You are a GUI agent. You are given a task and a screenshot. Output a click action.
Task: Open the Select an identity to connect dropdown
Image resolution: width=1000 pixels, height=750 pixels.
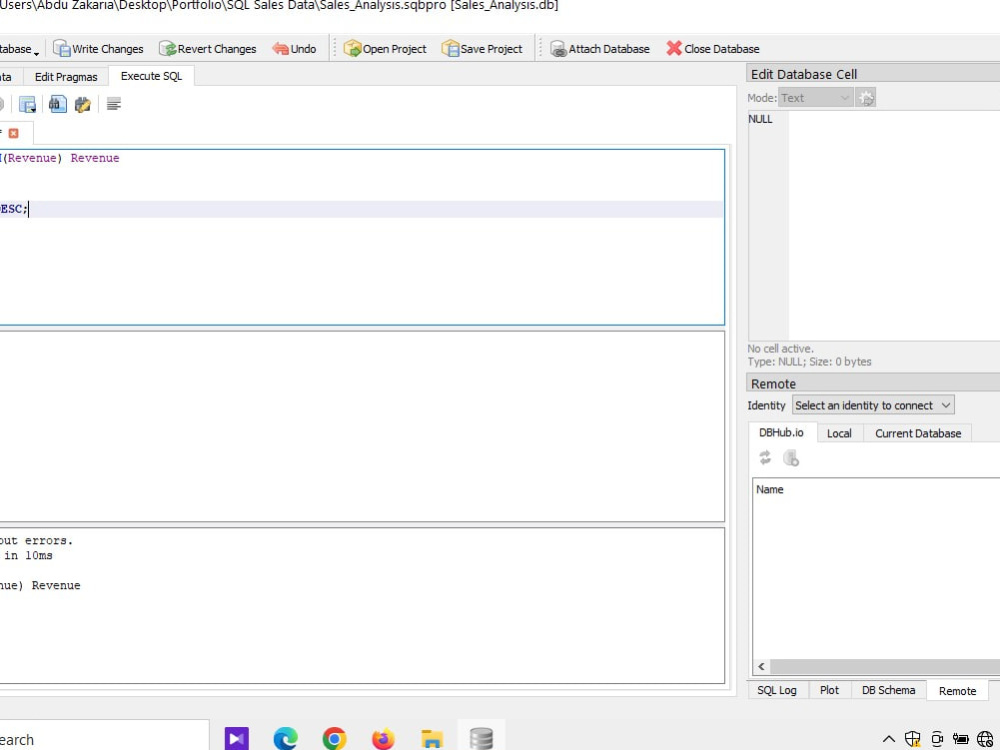point(872,405)
